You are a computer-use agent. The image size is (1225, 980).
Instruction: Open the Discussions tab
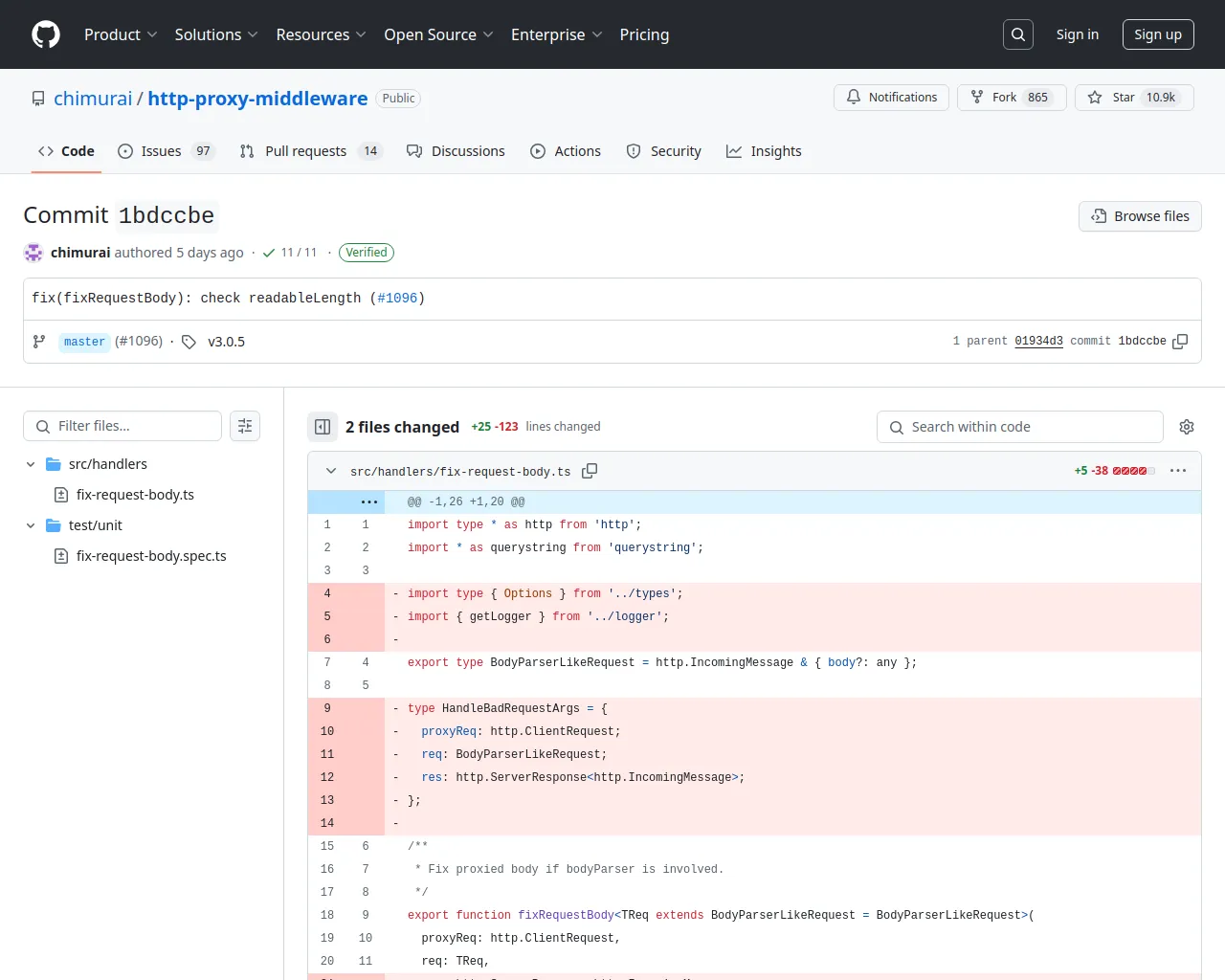click(x=456, y=151)
